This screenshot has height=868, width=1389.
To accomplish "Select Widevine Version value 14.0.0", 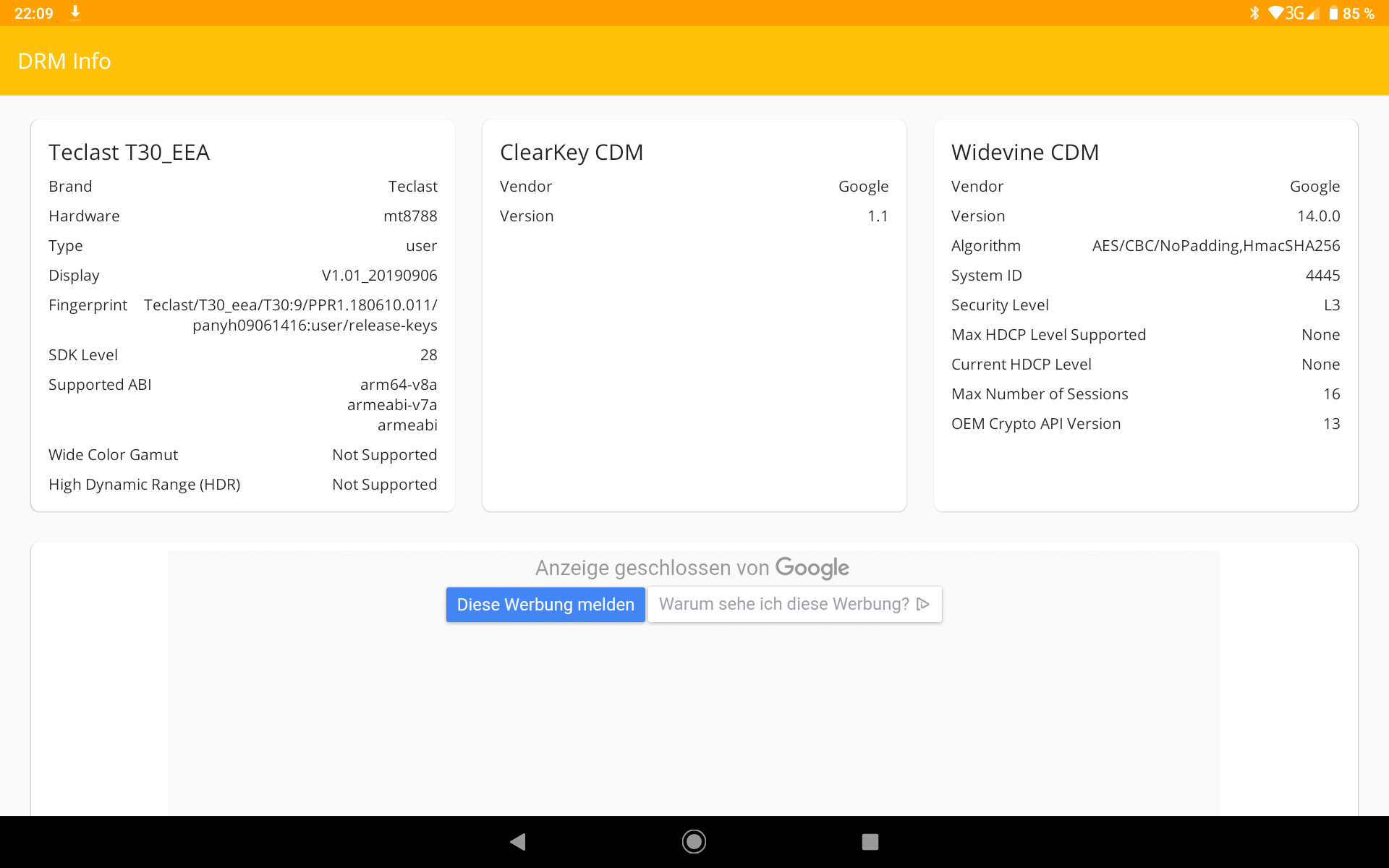I will tap(1319, 216).
